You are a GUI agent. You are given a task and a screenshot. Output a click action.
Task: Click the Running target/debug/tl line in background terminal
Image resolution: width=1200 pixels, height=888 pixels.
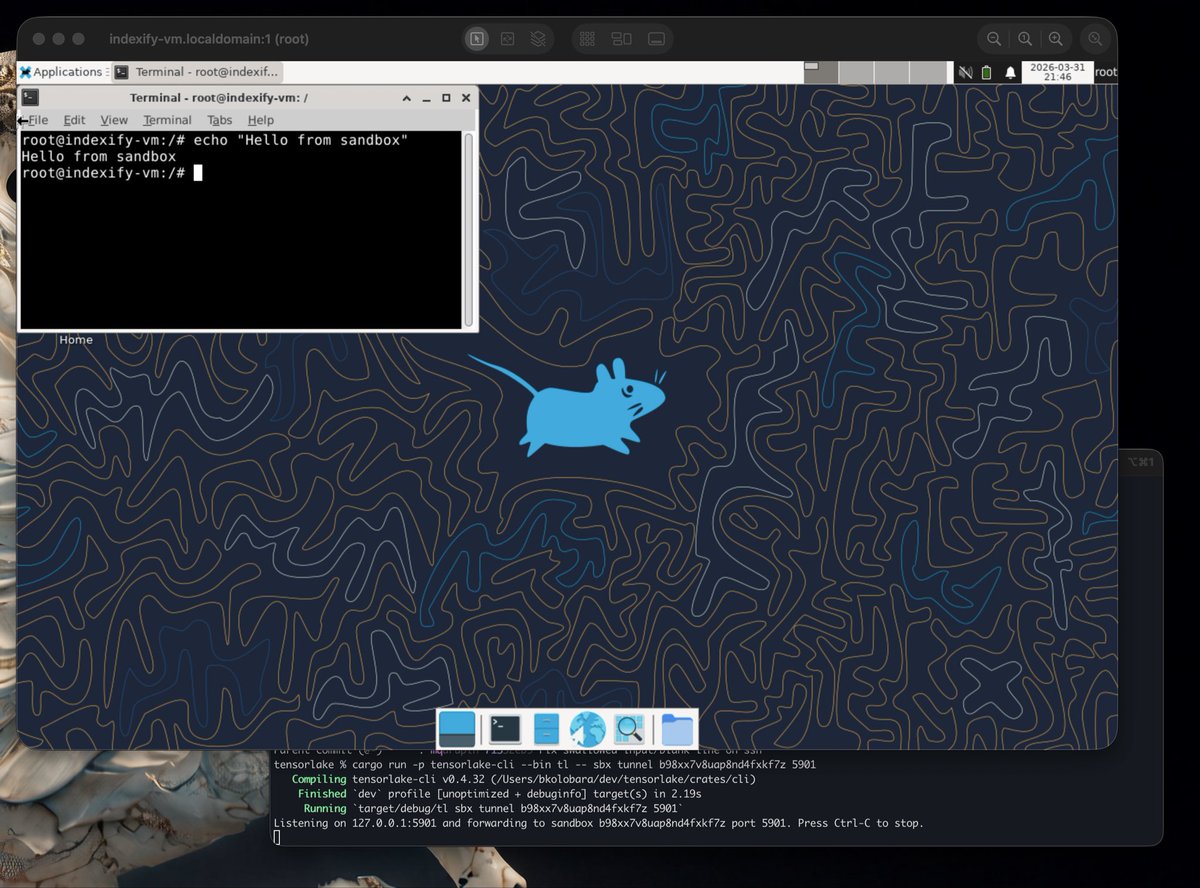[x=493, y=808]
